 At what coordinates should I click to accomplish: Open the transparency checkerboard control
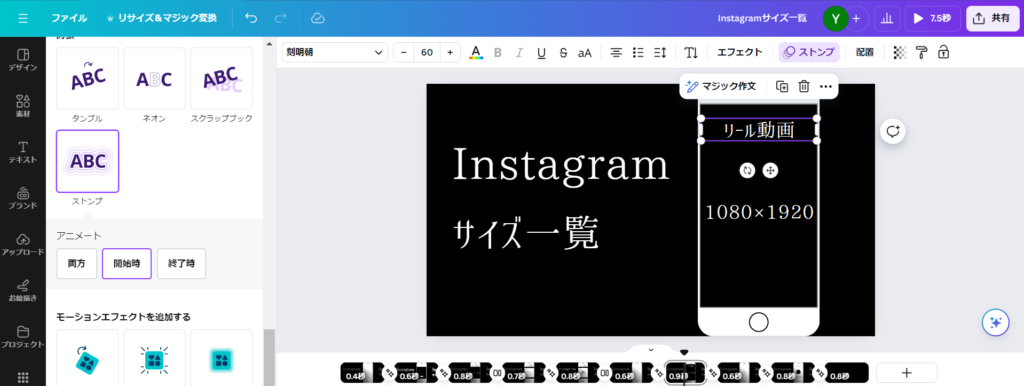900,53
